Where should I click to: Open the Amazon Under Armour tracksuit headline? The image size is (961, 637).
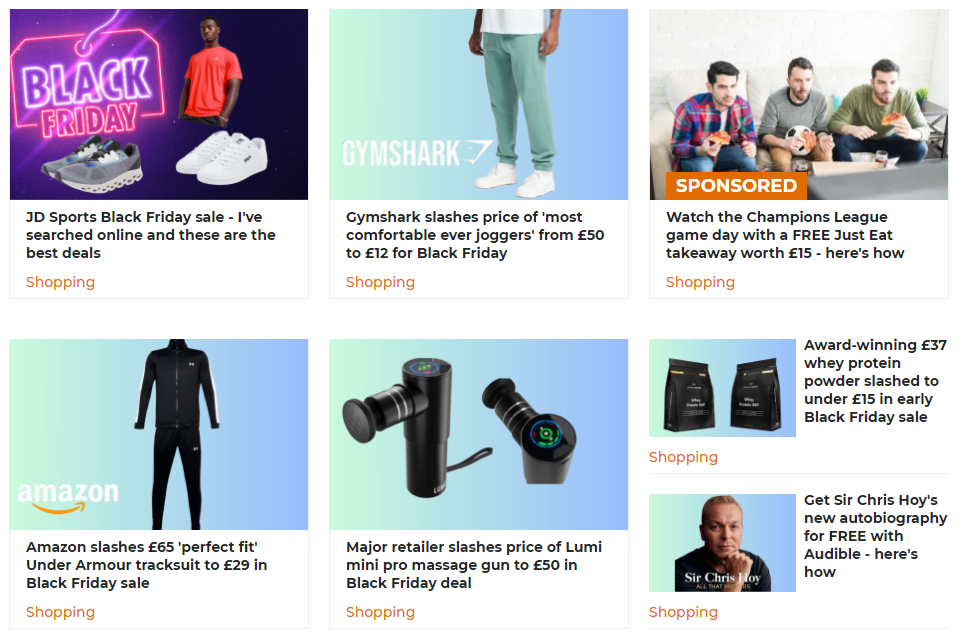[x=146, y=565]
